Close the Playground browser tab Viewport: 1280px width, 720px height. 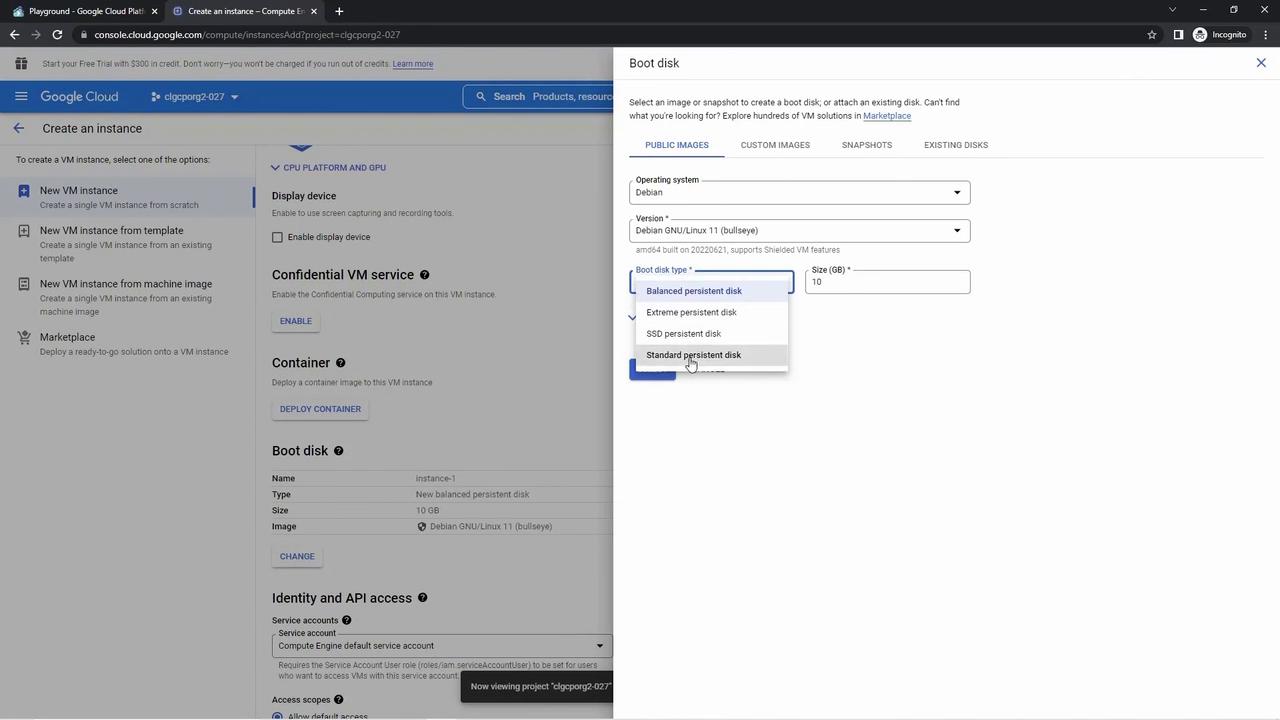(x=154, y=11)
